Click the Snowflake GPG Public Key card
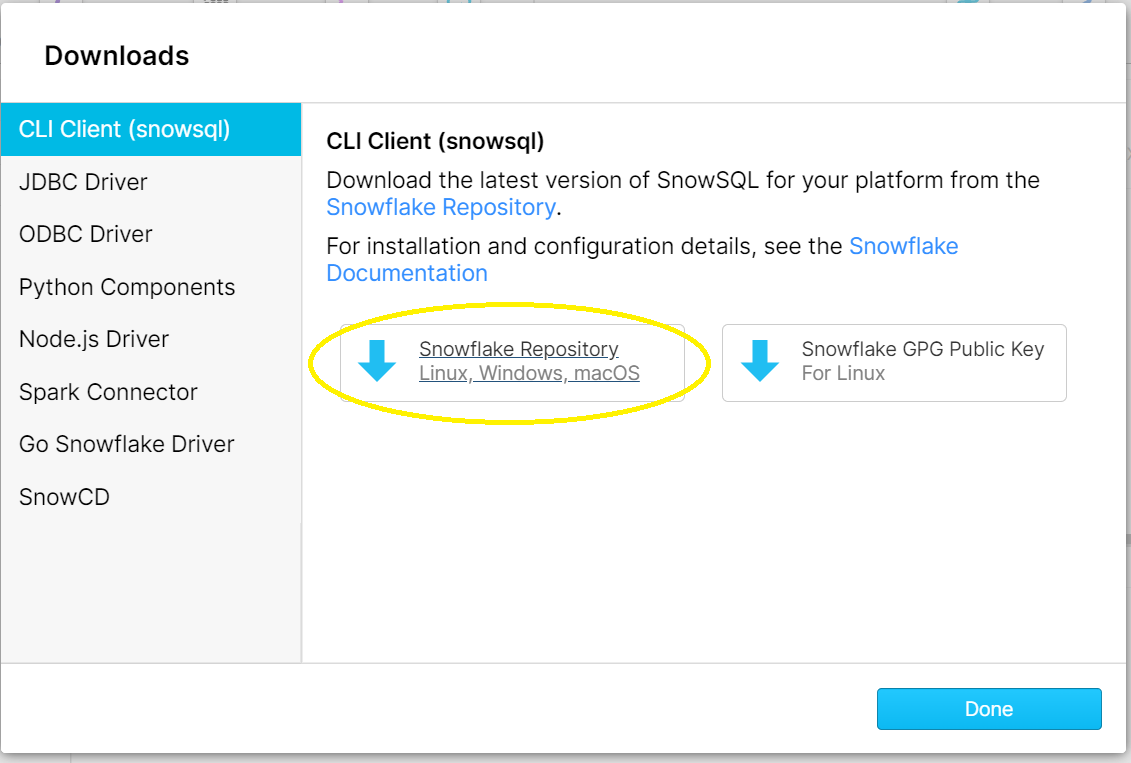Viewport: 1131px width, 763px height. pos(893,363)
